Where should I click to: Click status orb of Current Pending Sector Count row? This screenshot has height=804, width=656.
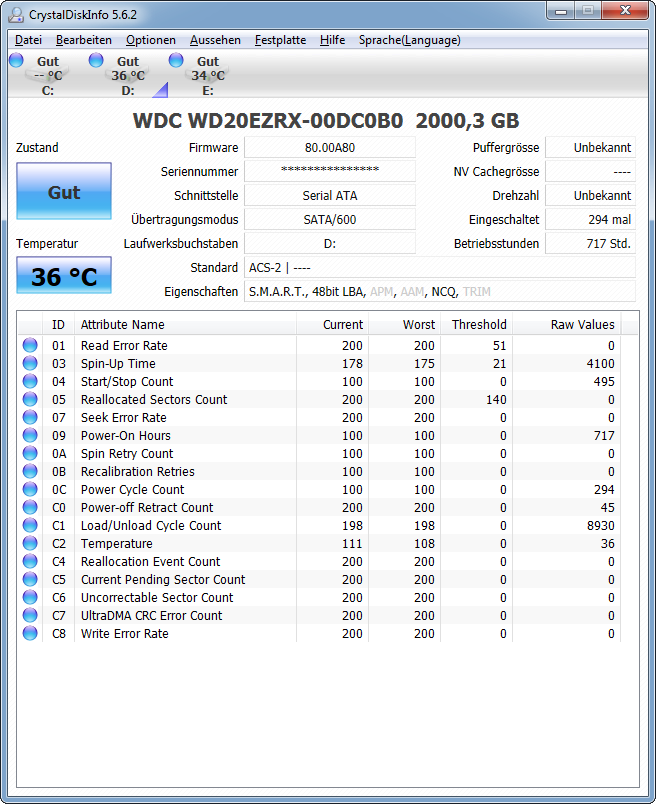(x=30, y=579)
